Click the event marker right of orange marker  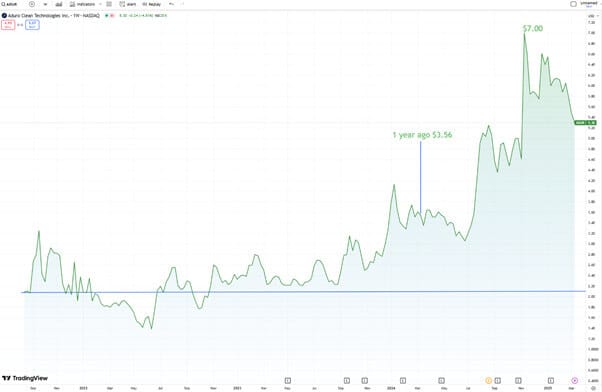pos(498,380)
